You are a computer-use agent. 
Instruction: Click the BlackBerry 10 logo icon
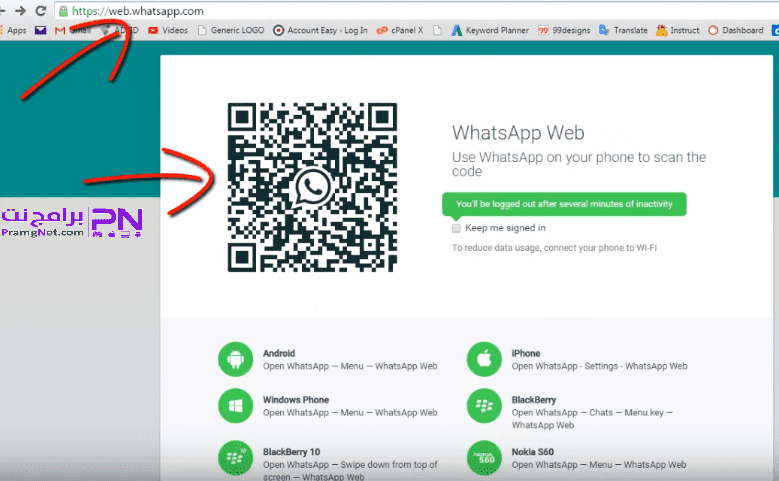(235, 458)
